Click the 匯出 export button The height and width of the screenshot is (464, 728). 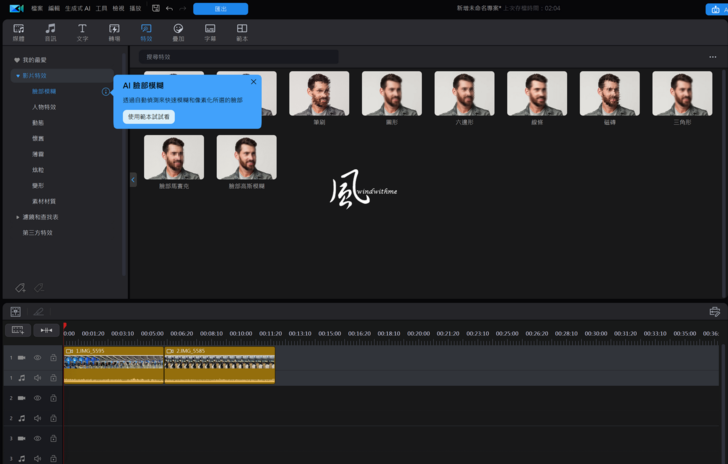click(220, 8)
